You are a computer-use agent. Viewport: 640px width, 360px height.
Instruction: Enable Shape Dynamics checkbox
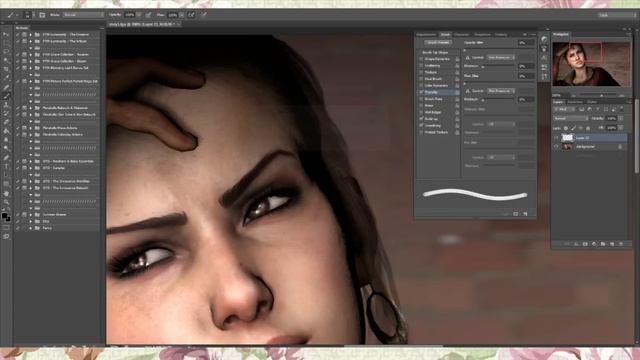click(421, 59)
